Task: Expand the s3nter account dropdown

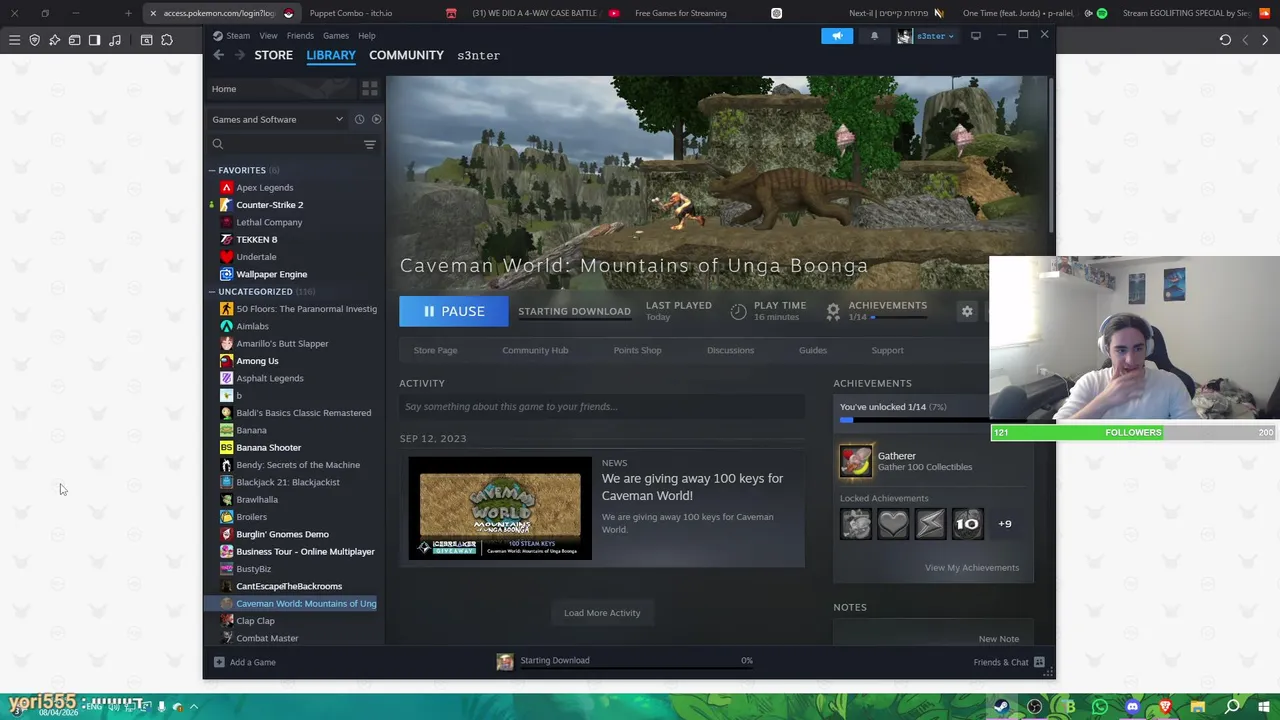Action: [927, 36]
